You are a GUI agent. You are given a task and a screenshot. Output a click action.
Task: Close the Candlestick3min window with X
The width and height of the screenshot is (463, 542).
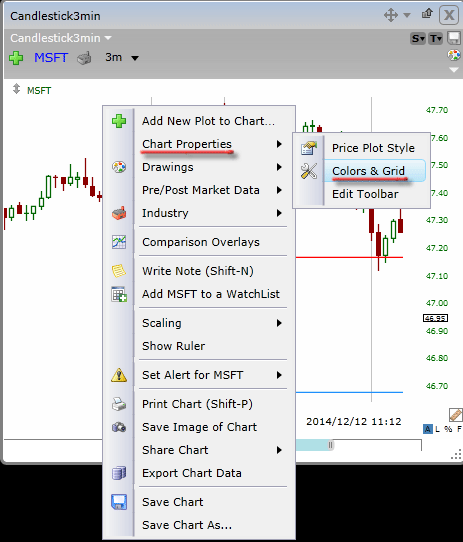point(449,15)
